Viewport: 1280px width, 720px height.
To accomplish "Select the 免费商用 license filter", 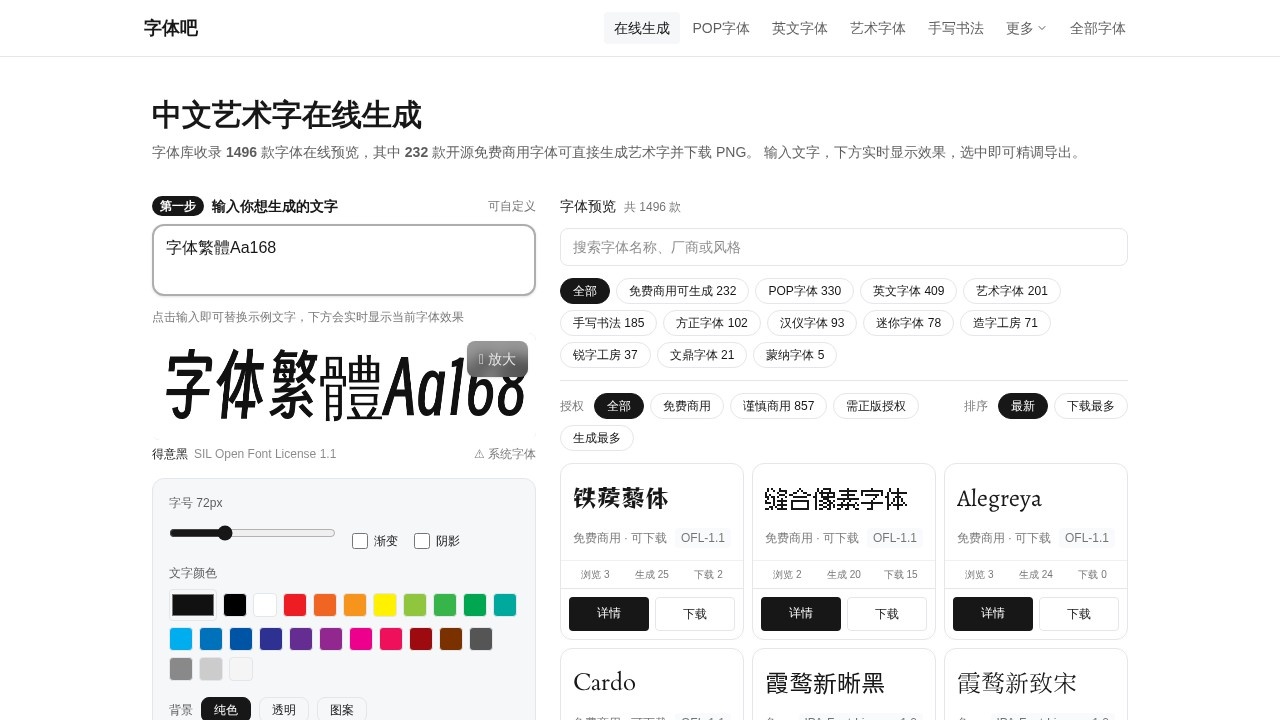I will point(687,406).
